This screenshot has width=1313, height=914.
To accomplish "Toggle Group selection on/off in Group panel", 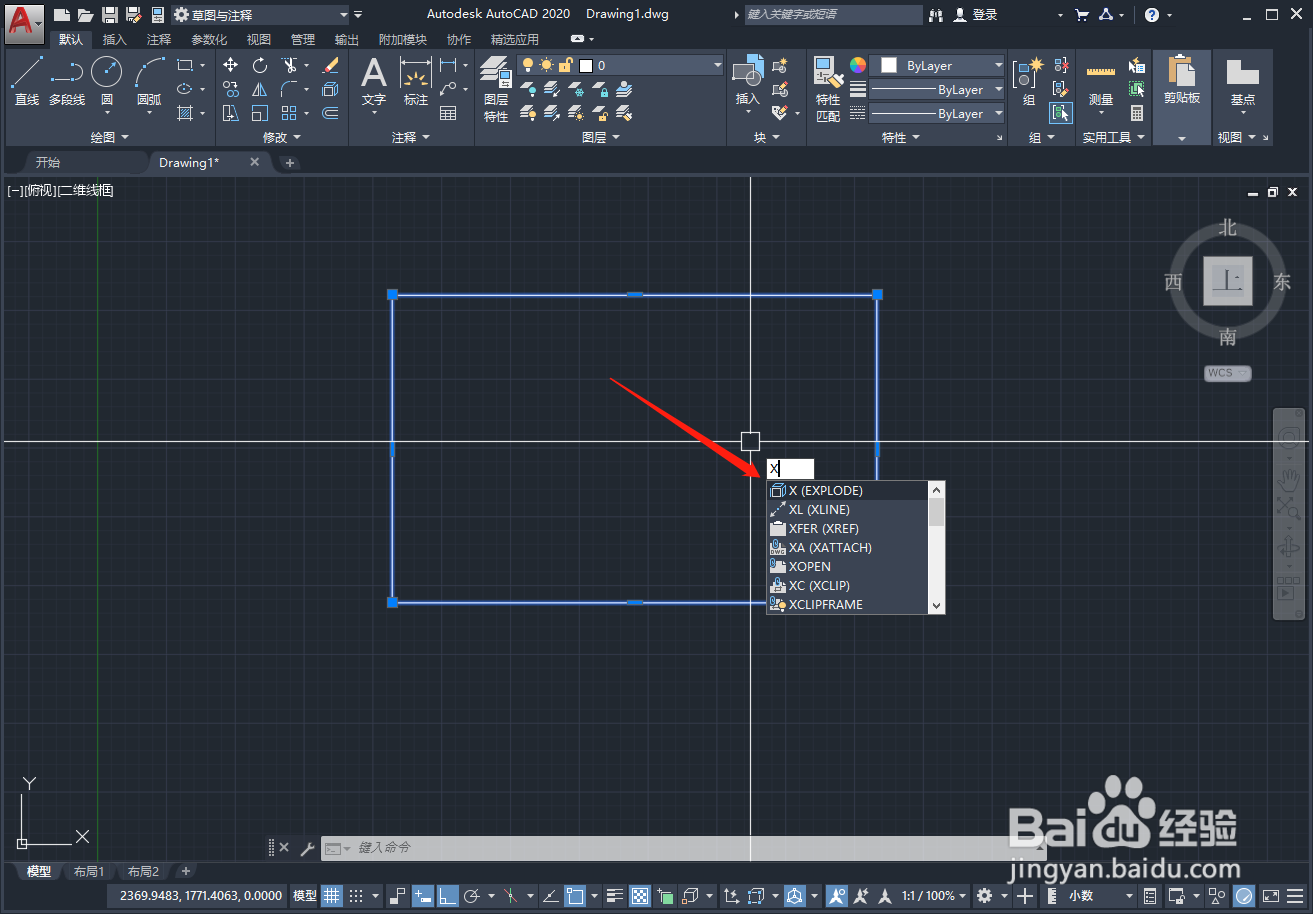I will tap(1061, 113).
